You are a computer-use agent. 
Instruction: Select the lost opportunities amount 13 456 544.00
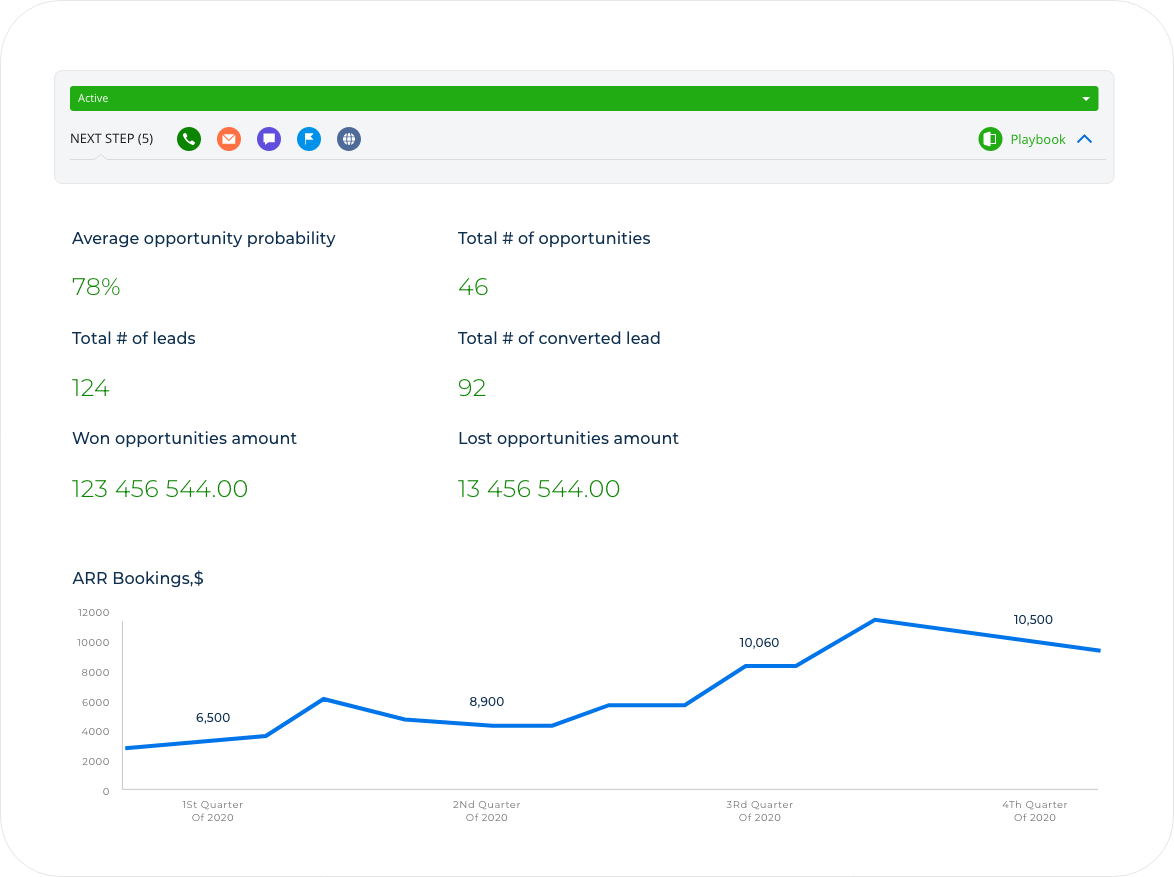tap(539, 489)
